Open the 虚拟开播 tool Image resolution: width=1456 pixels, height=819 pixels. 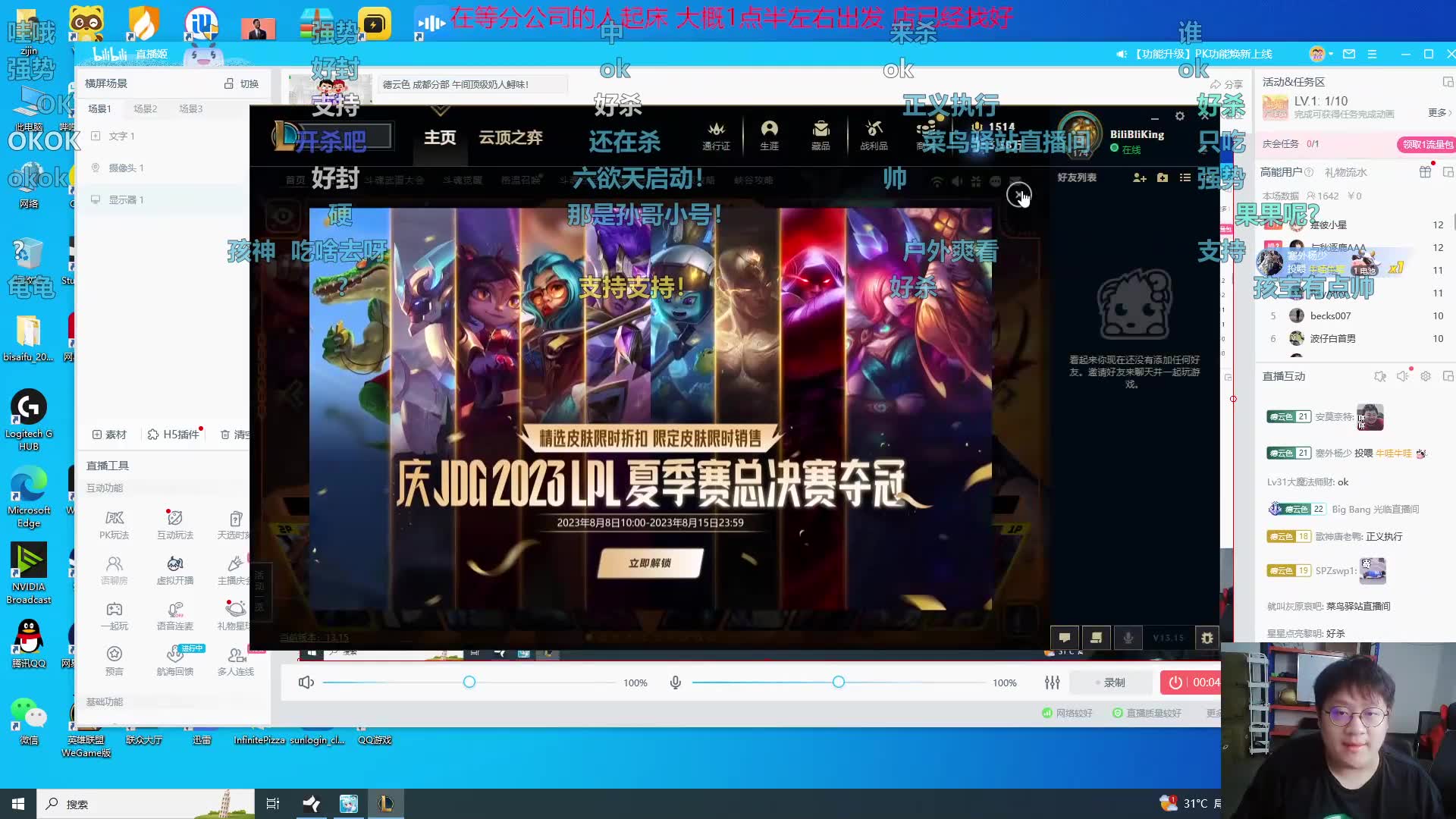175,570
